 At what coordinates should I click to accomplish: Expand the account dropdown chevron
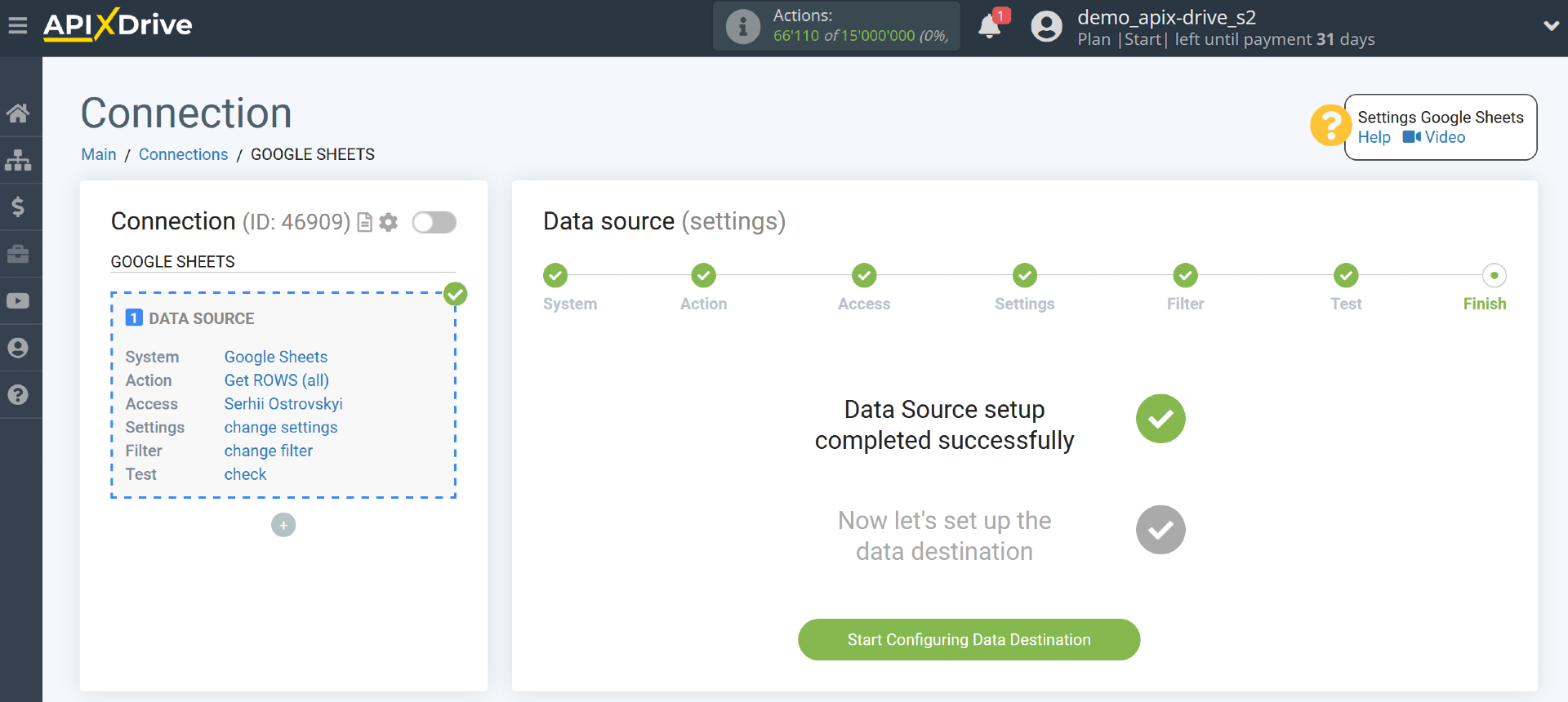click(1551, 26)
